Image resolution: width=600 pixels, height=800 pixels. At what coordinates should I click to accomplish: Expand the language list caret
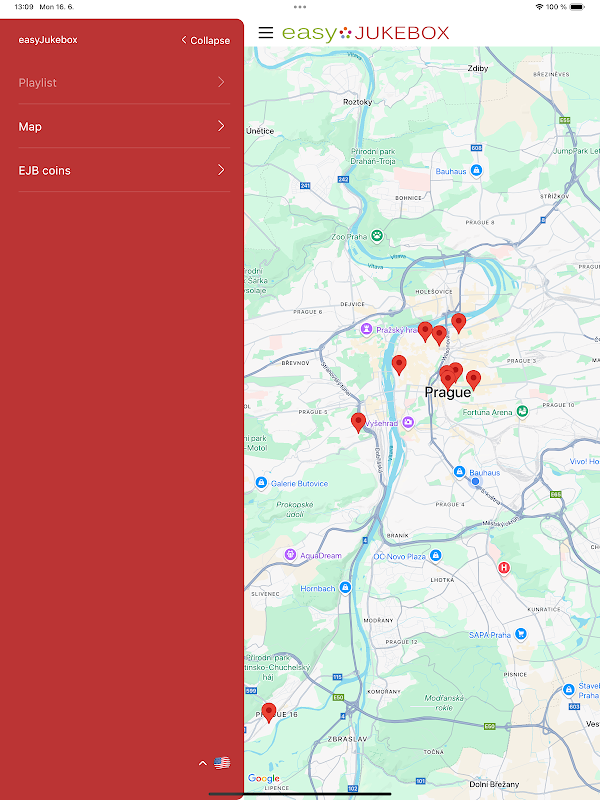203,763
